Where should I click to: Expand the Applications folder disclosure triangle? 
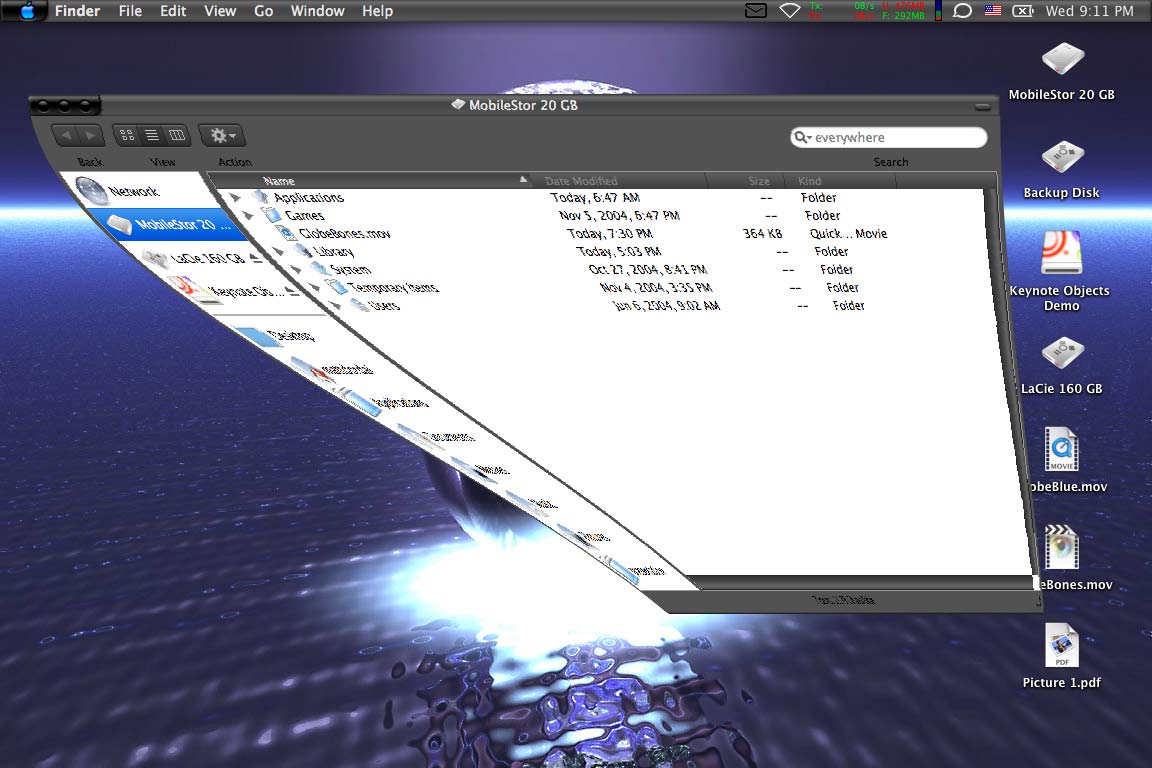(236, 198)
